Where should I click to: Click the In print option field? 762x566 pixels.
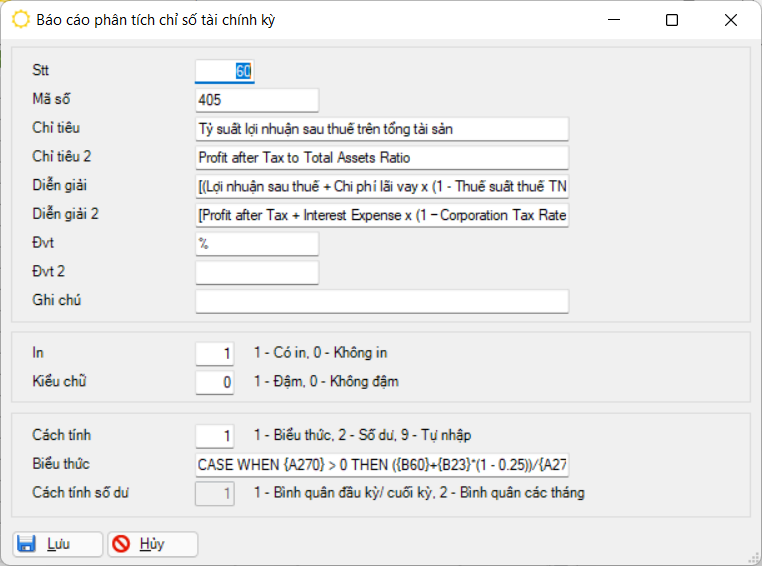click(x=214, y=354)
